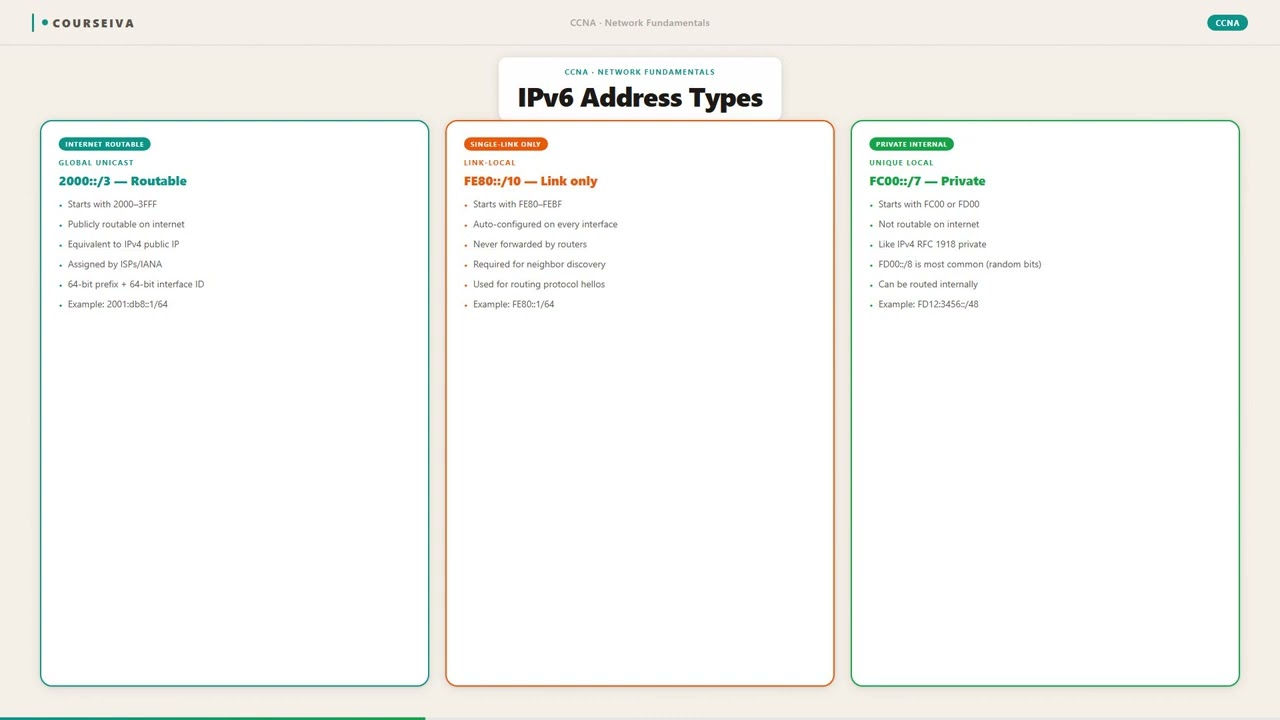1280x720 pixels.
Task: Click the '2000::/3 — Routable' heading
Action: 123,181
